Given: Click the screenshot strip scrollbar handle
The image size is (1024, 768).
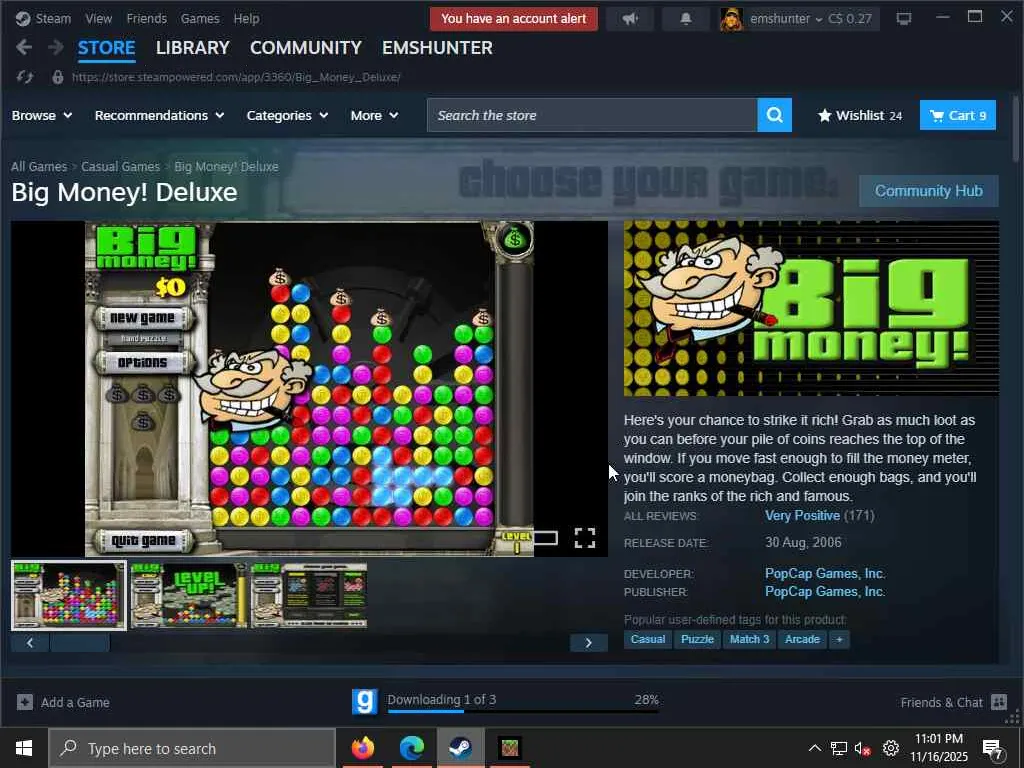Looking at the screenshot, I should coord(80,643).
